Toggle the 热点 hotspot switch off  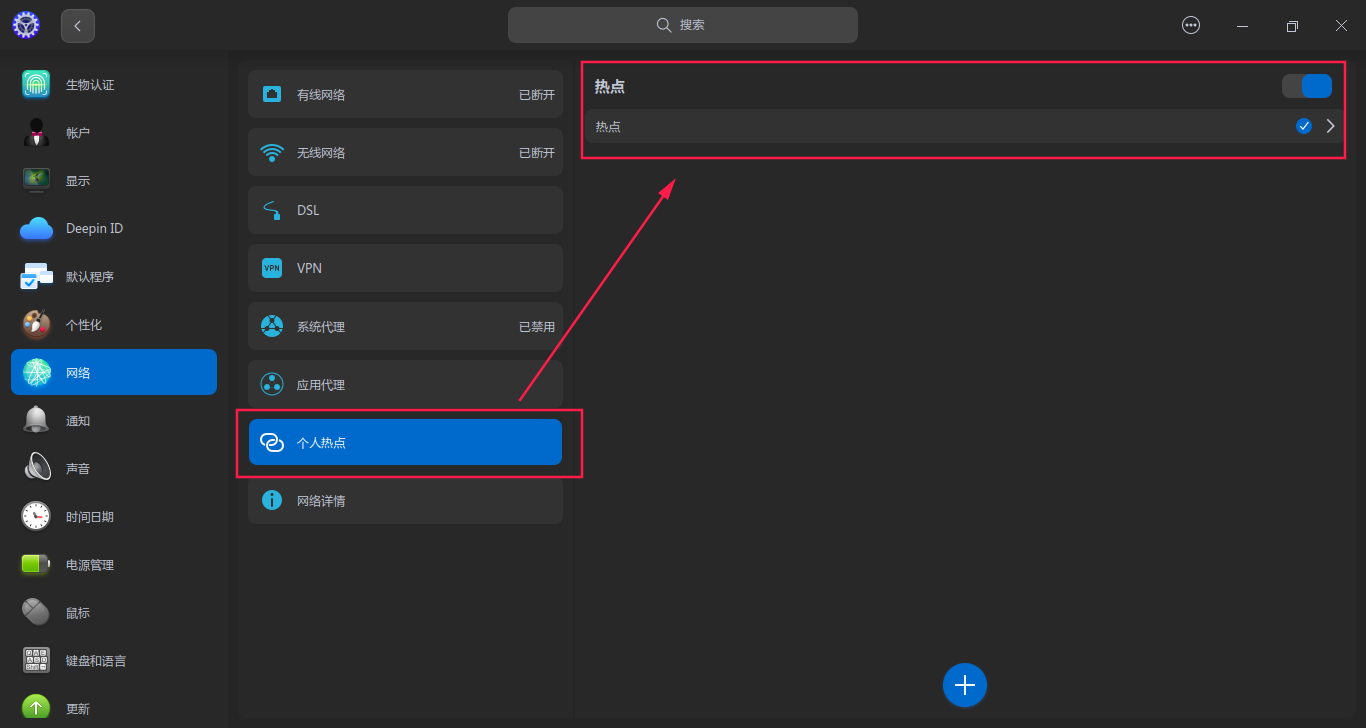point(1307,86)
